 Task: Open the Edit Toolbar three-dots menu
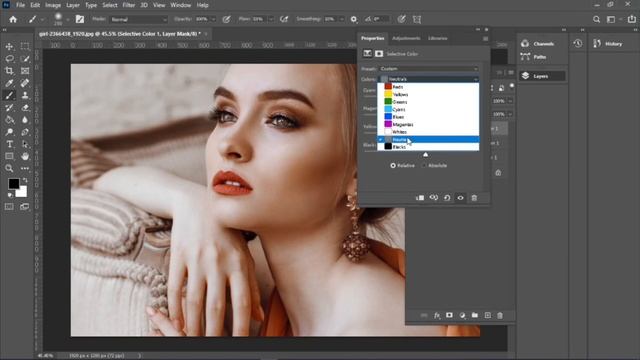click(25, 168)
